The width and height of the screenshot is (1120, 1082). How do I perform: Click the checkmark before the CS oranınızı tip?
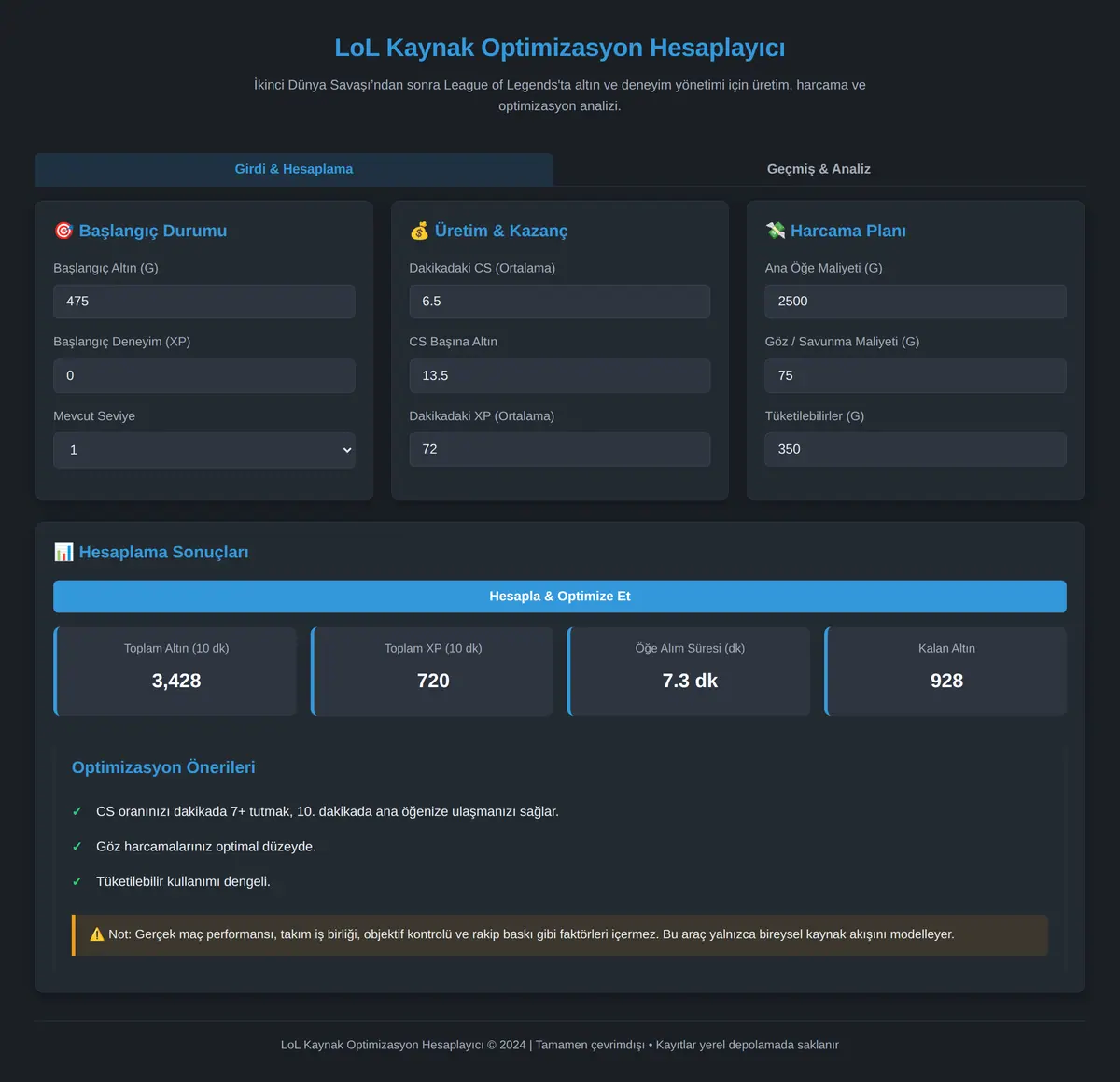pos(77,811)
